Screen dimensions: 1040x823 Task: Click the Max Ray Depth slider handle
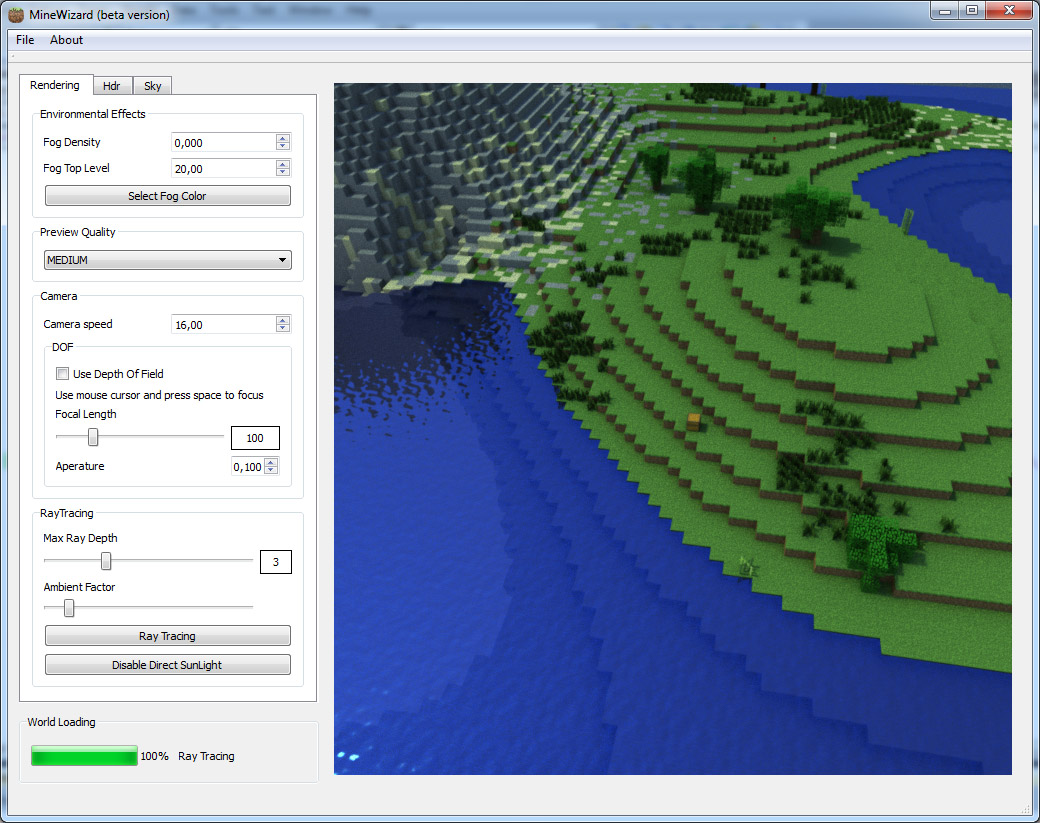point(106,561)
